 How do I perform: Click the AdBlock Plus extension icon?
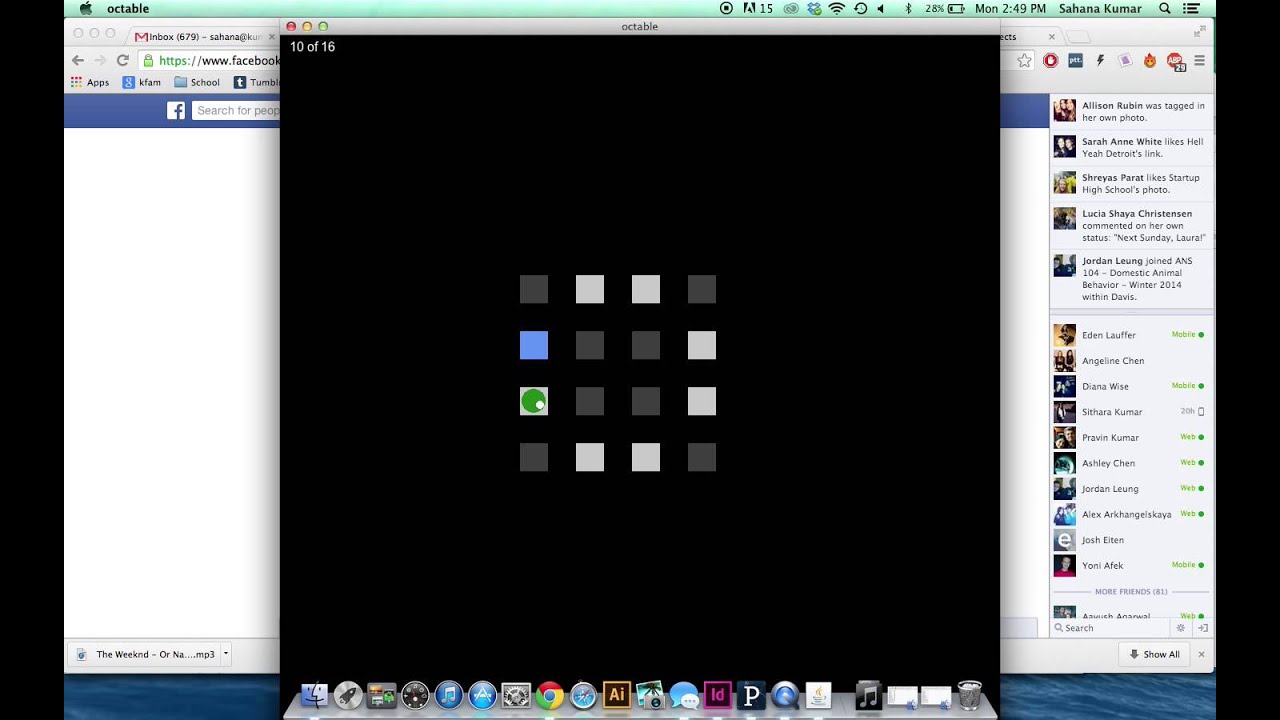point(1175,61)
